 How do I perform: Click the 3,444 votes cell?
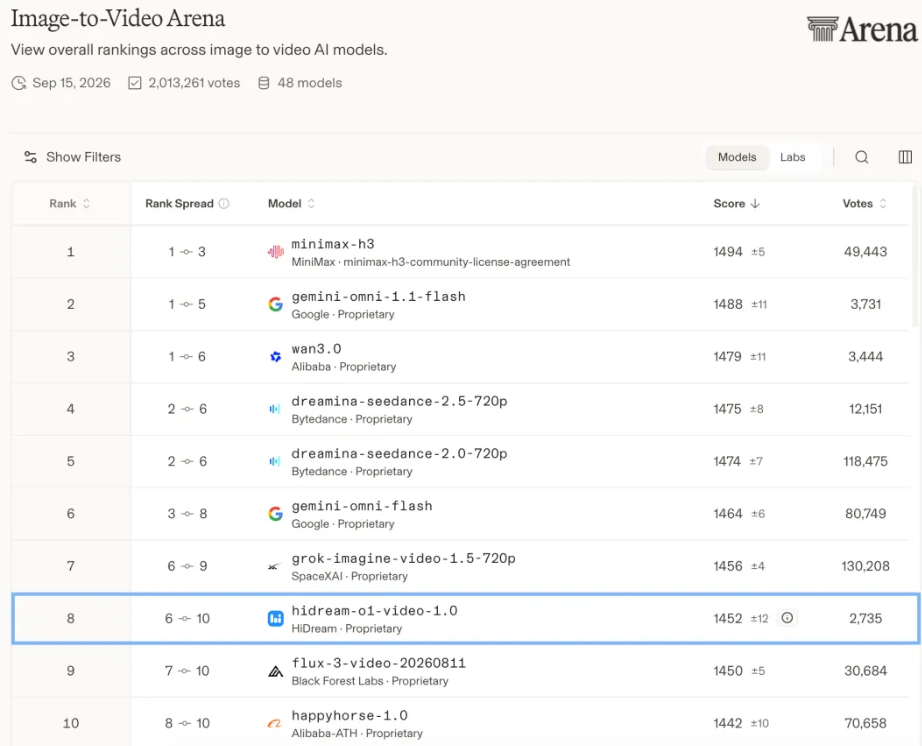[x=866, y=357]
